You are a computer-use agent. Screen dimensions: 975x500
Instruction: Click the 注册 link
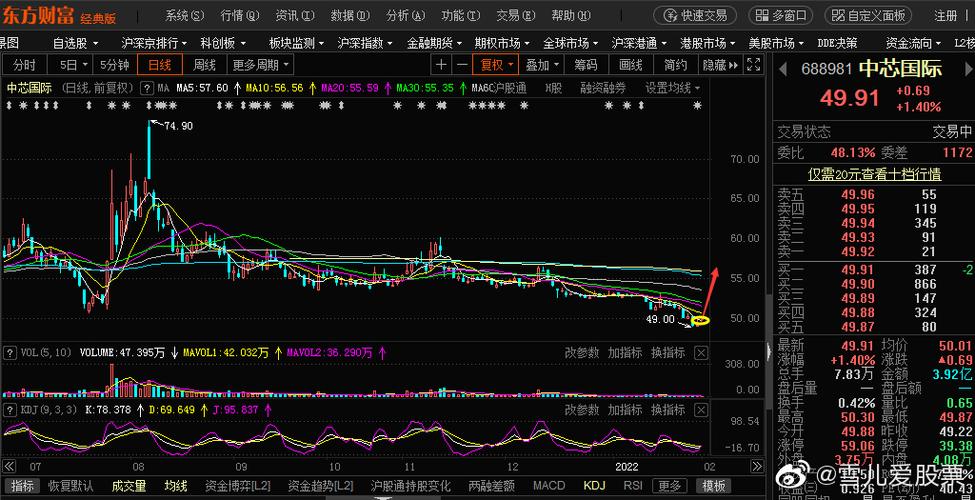946,15
